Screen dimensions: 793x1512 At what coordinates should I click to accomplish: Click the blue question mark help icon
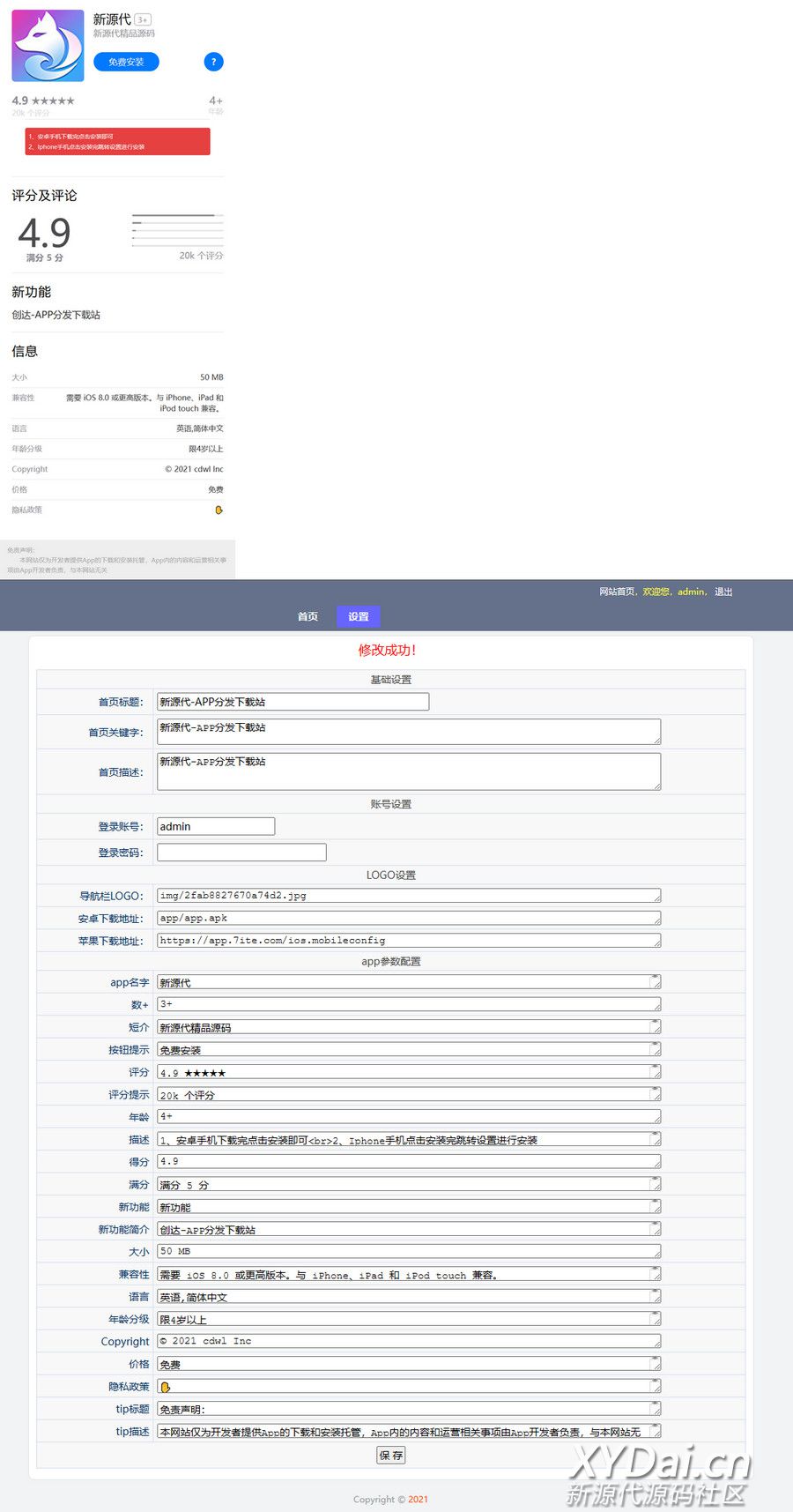[x=213, y=62]
